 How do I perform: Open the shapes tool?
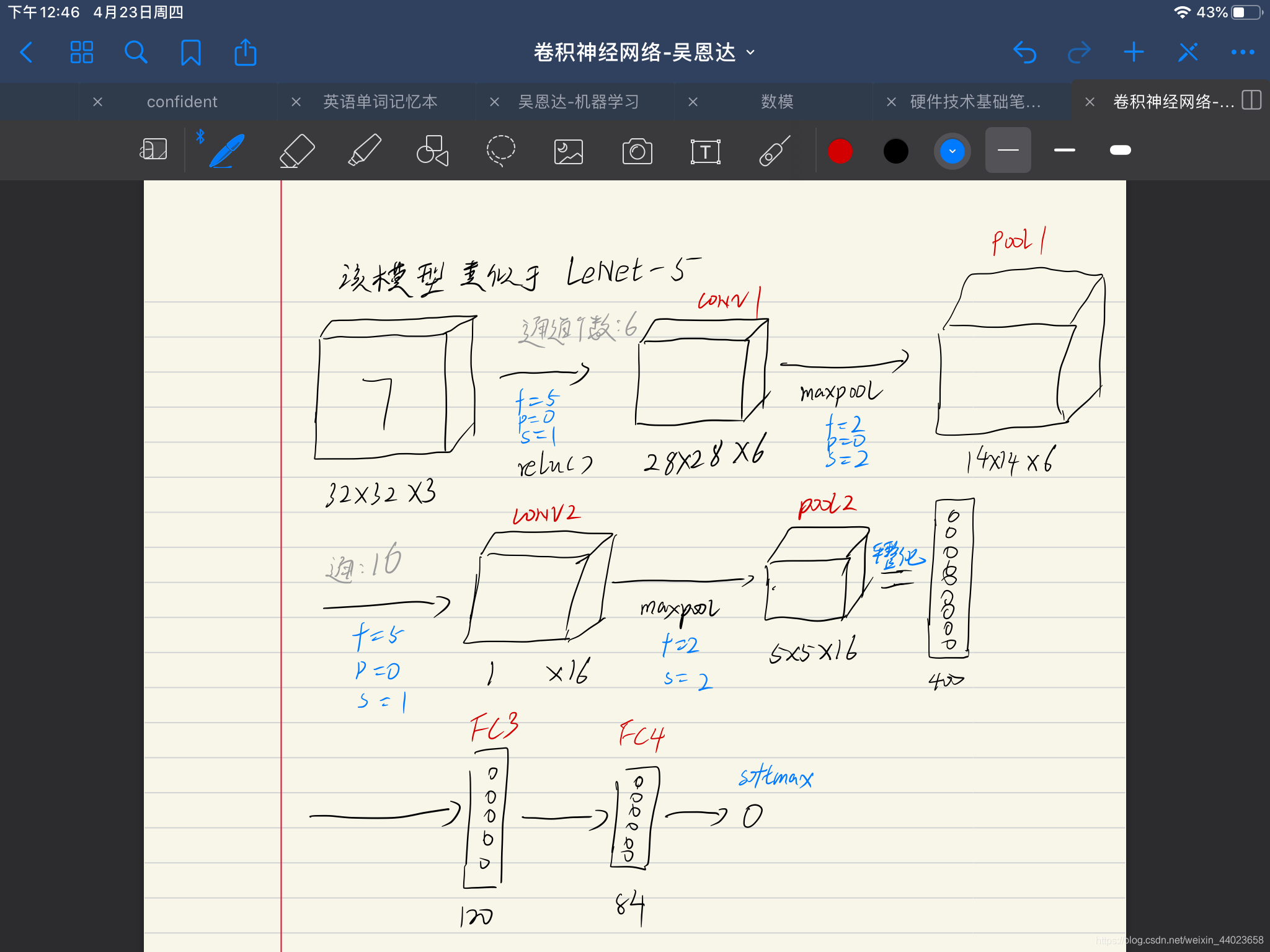click(432, 150)
